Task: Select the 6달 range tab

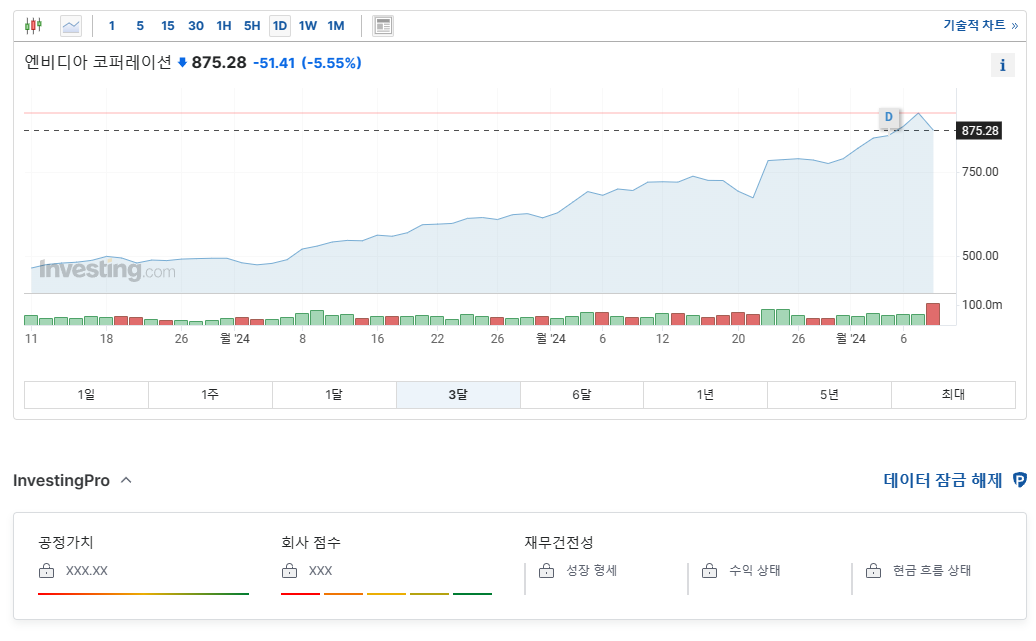Action: [581, 394]
